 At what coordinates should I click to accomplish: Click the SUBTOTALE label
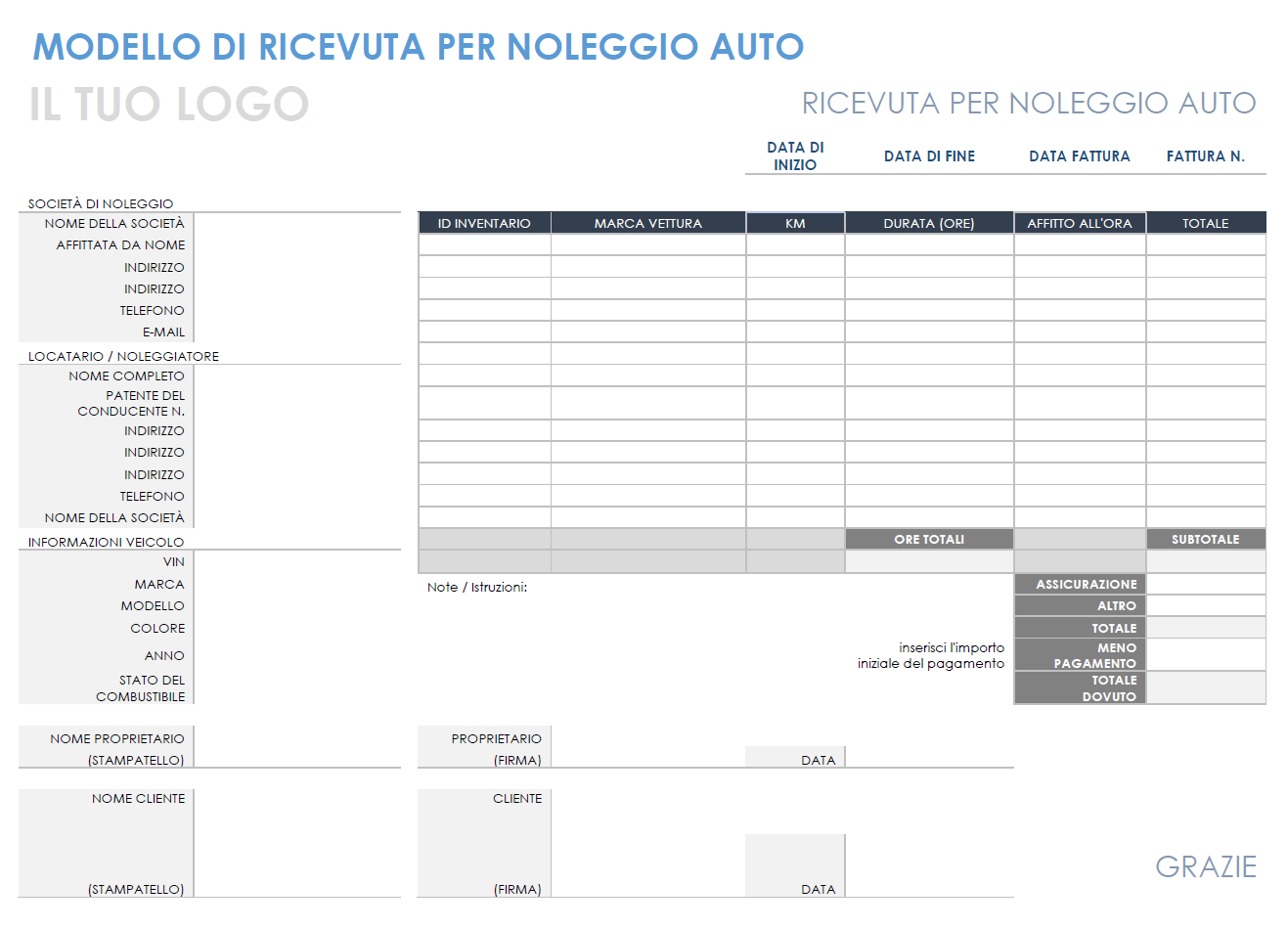(1206, 539)
